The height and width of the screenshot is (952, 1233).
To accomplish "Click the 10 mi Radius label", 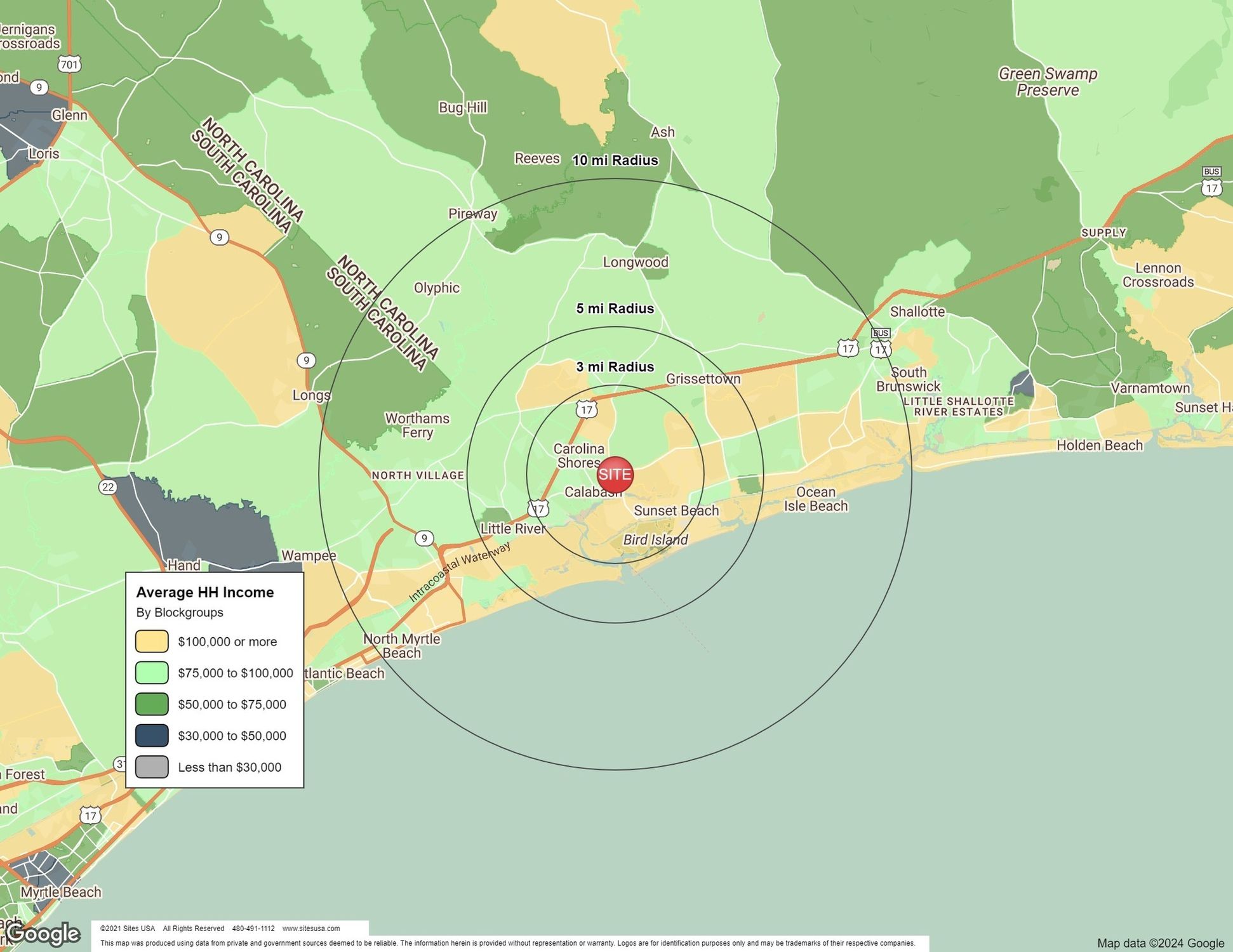I will tap(615, 161).
